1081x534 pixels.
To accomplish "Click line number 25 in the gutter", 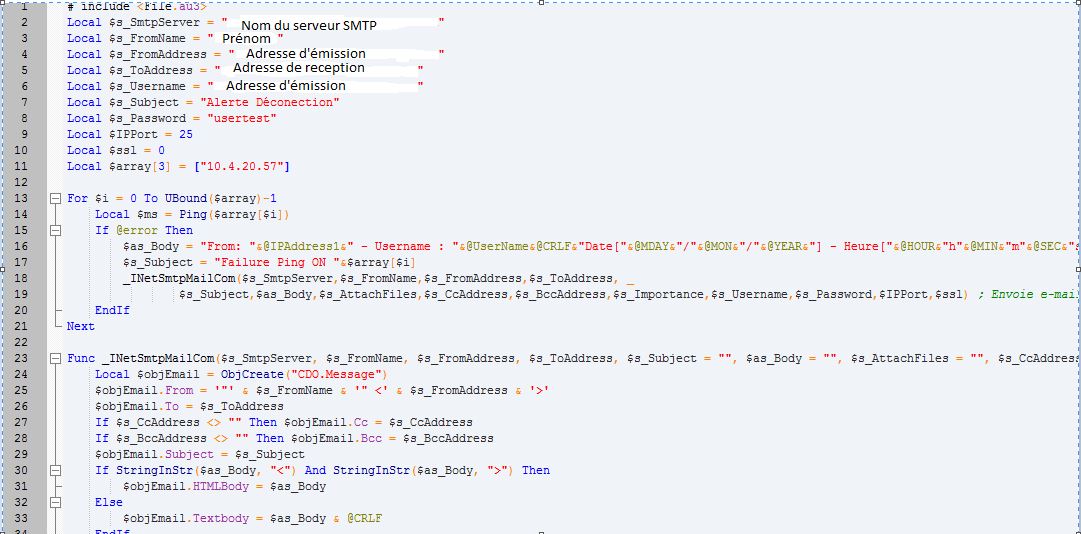I will coord(23,390).
